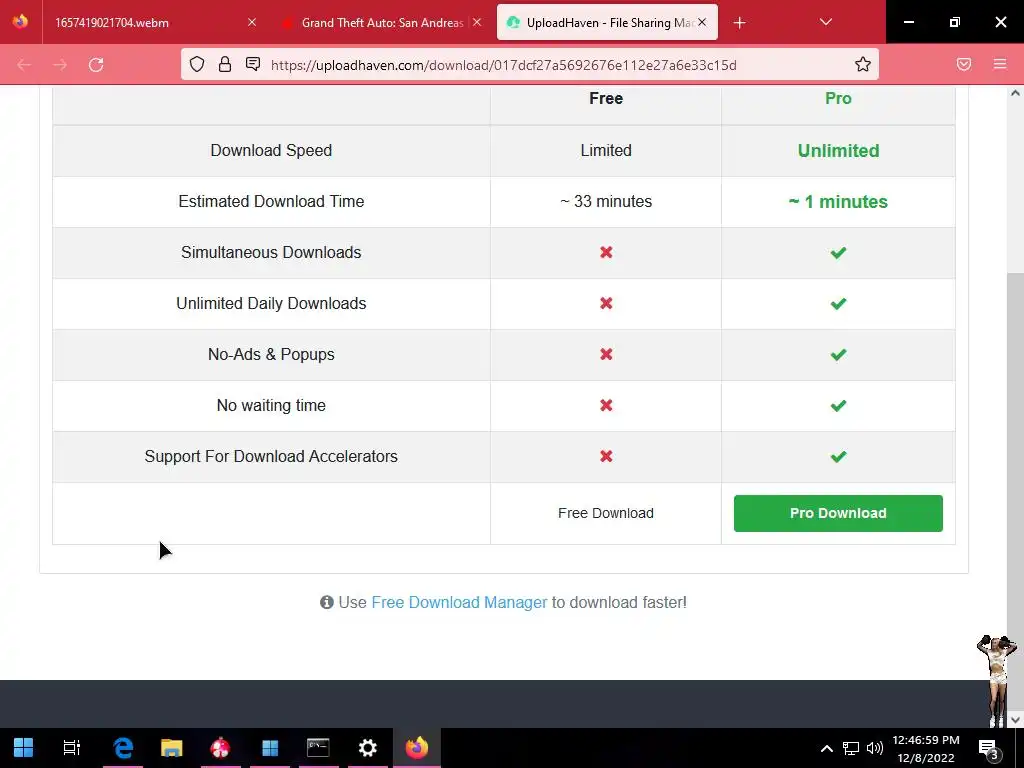Click the Download Speed row label

(x=271, y=150)
